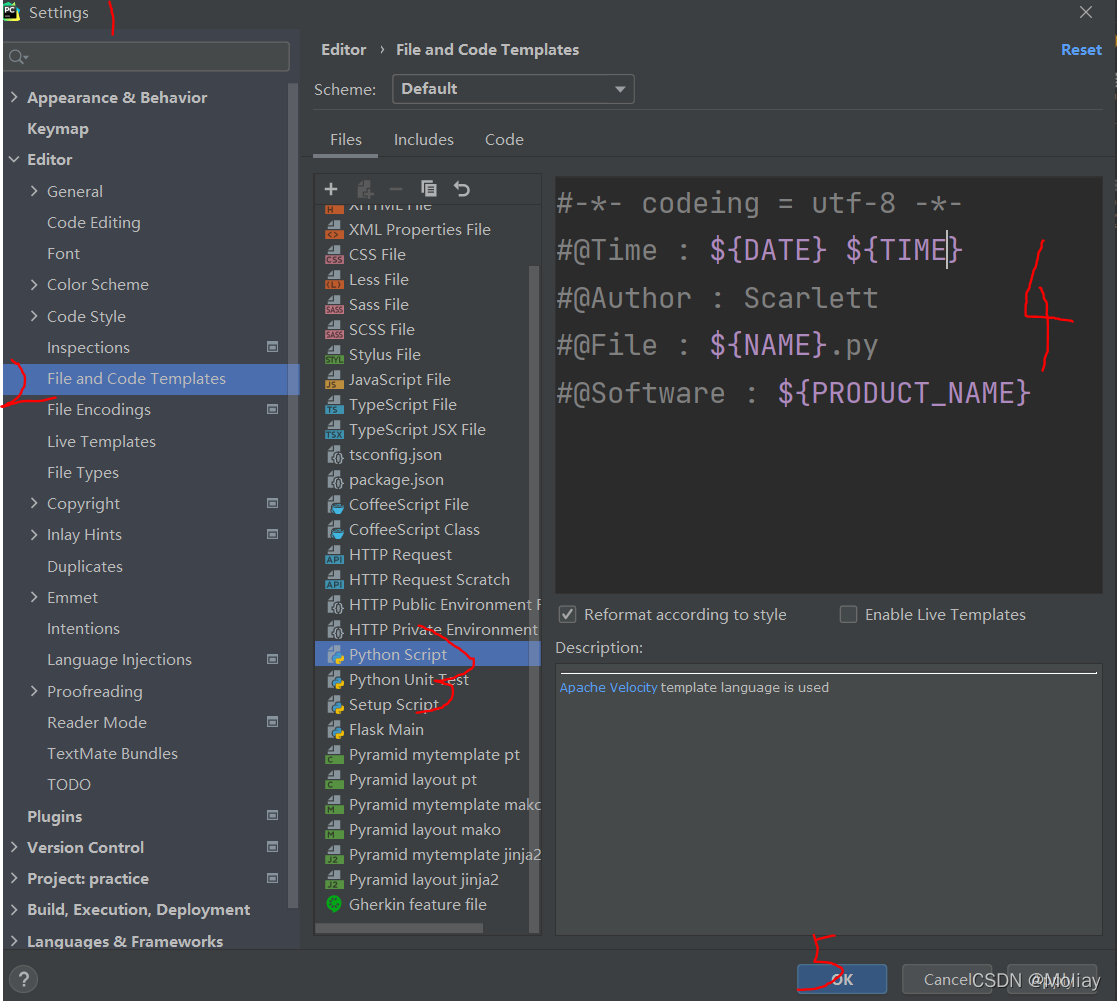Collapse the Editor section
The image size is (1117, 1001).
14,159
